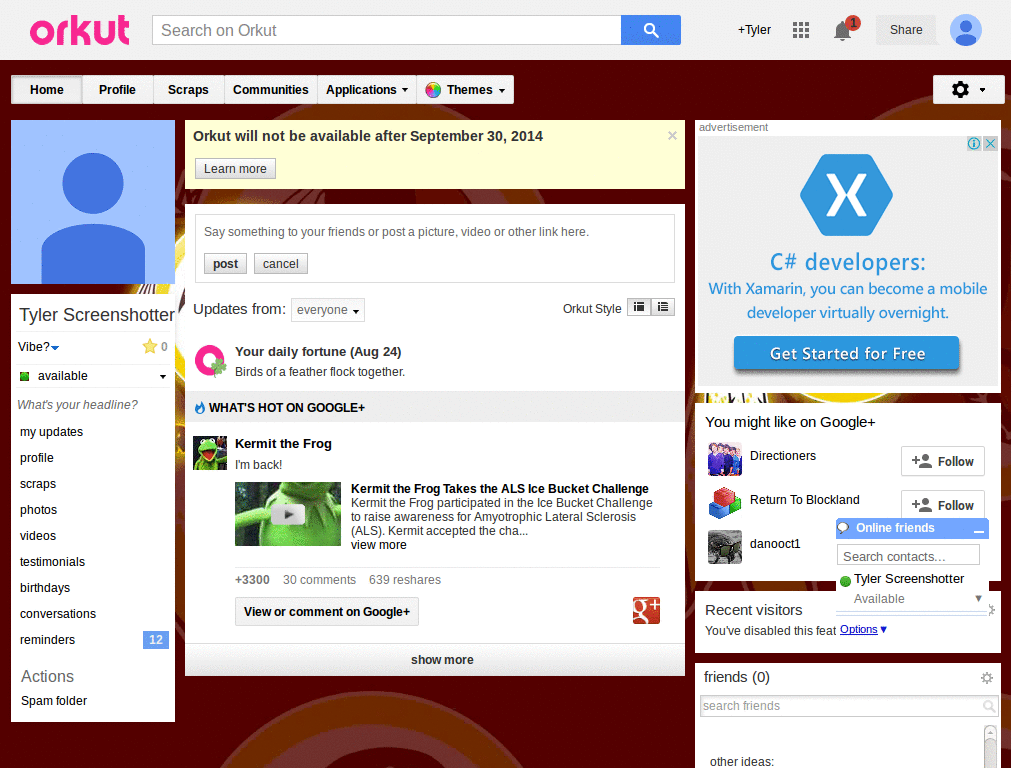
Task: Open the settings gear dropdown button
Action: pyautogui.click(x=968, y=89)
